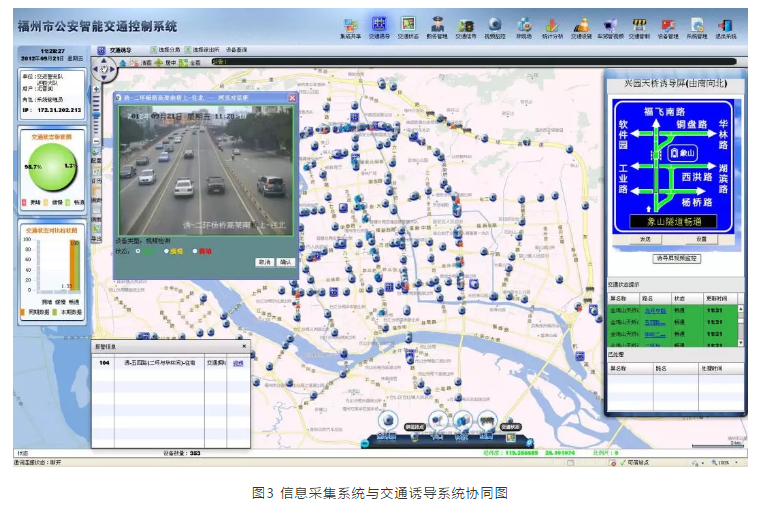Open the 设备管理 toolbar icon
Viewport: 768px width, 514px height.
click(x=667, y=24)
